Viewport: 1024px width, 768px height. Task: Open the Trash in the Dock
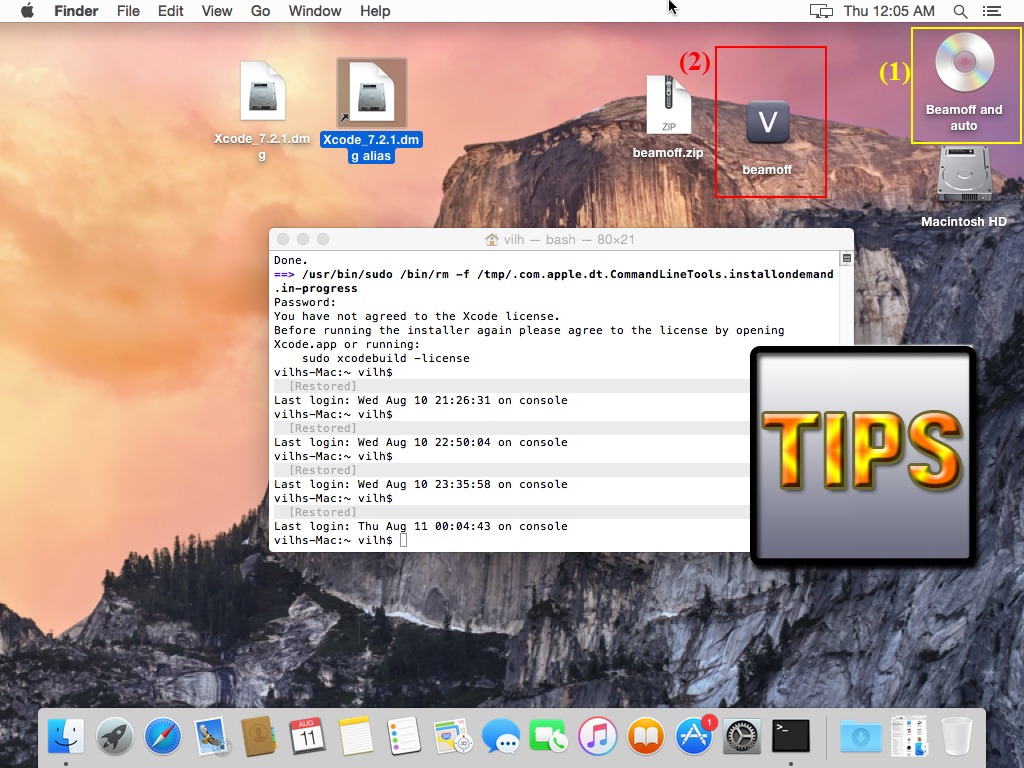tap(957, 736)
